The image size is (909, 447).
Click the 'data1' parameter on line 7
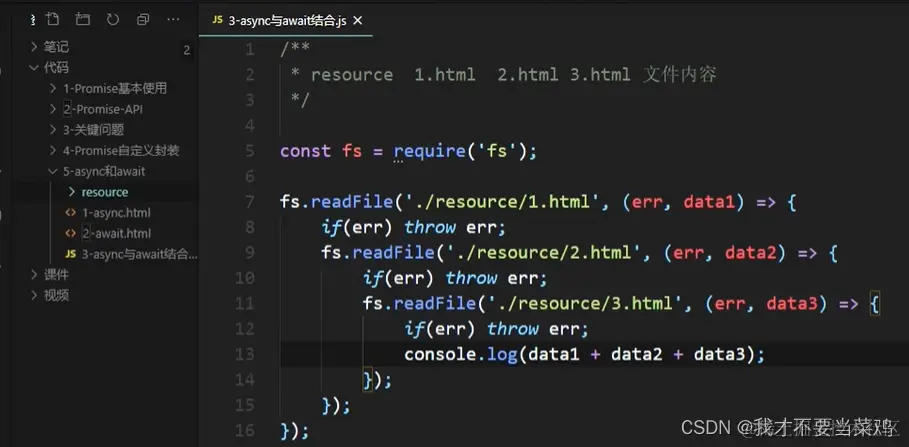pyautogui.click(x=709, y=202)
